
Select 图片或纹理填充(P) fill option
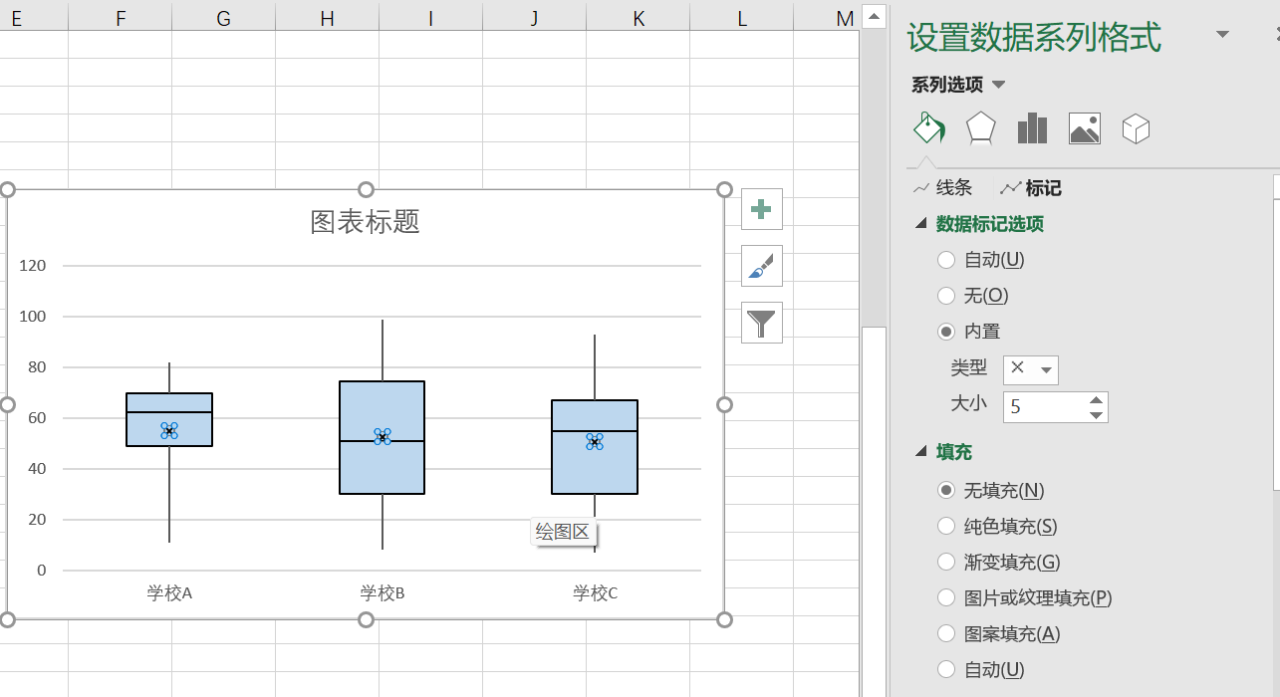[x=1025, y=598]
